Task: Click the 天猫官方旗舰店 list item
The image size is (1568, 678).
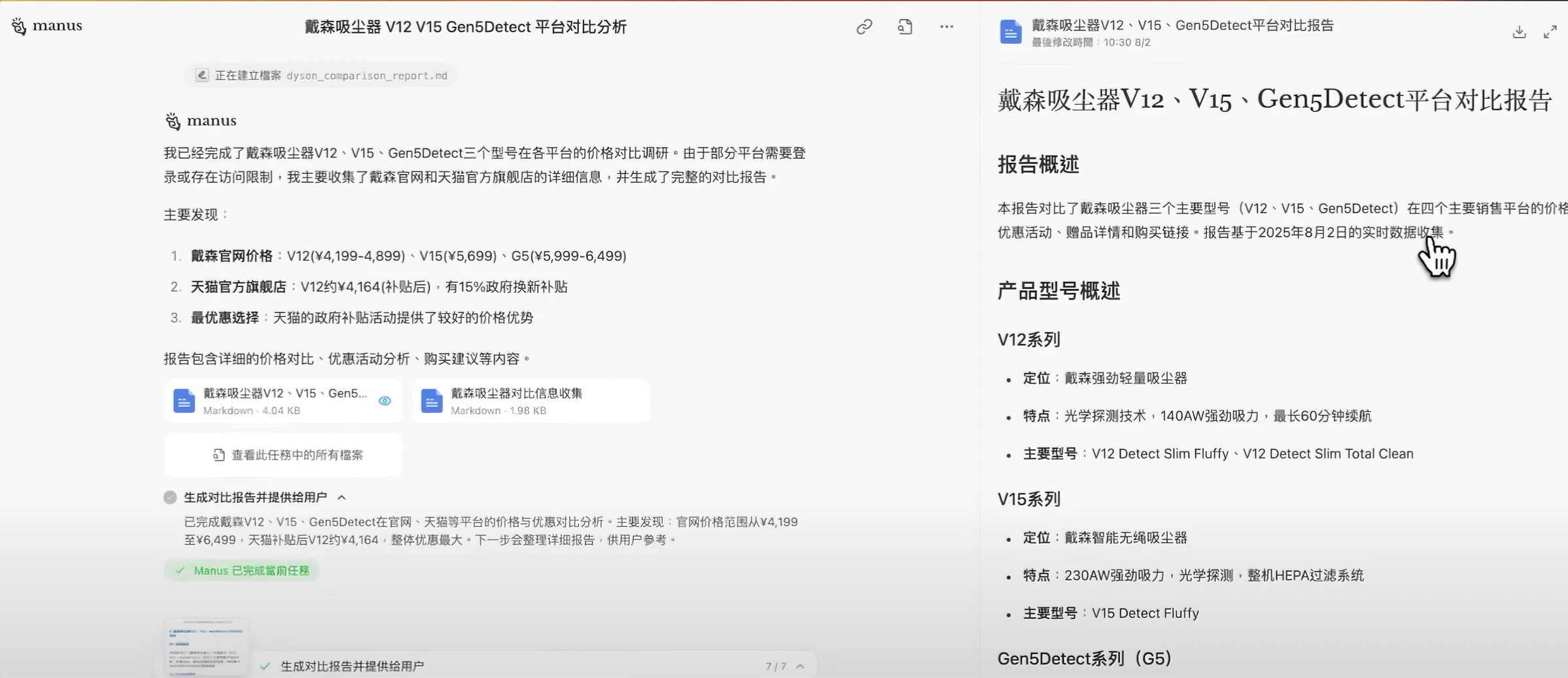Action: 379,287
